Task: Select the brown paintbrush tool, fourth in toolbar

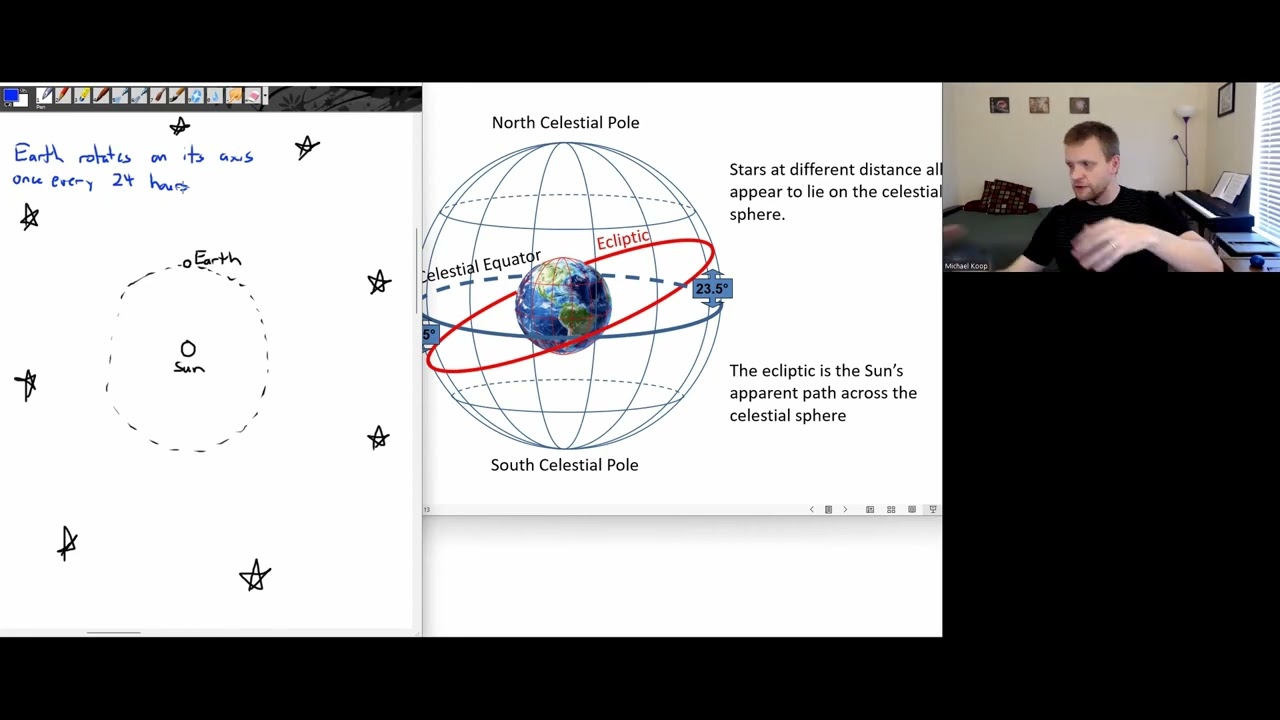Action: click(101, 96)
